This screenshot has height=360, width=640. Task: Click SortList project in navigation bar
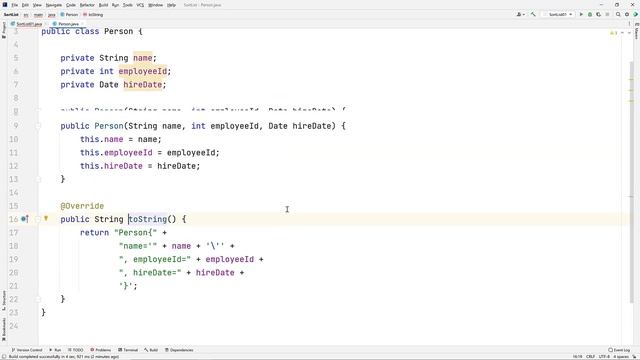11,15
